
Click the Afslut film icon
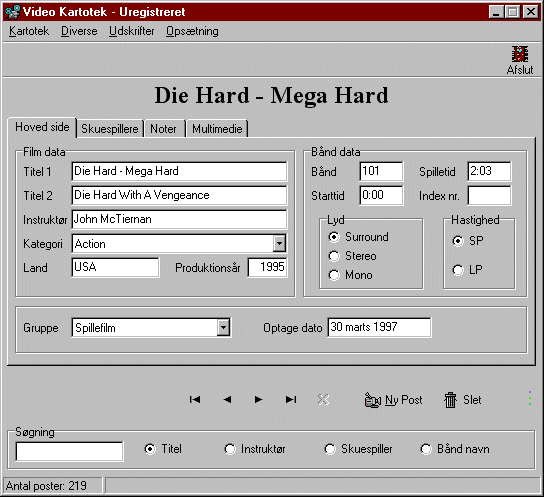pyautogui.click(x=520, y=54)
